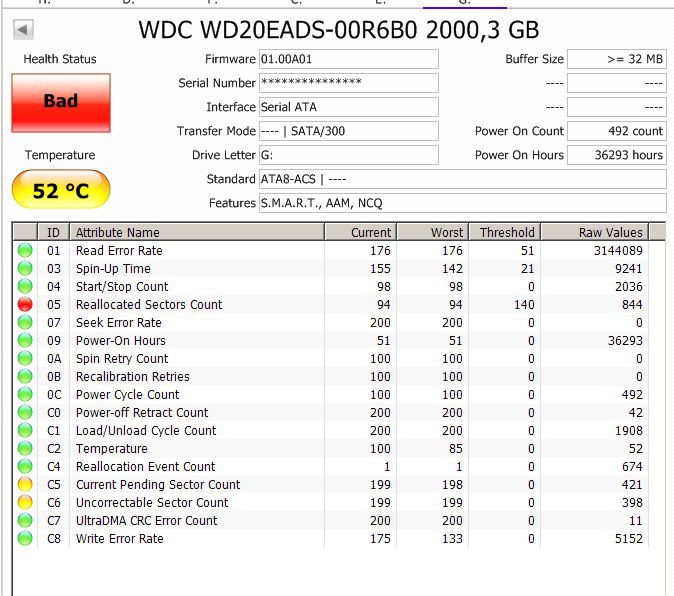Screen dimensions: 674x596
Task: Click the raw value 3144089
Action: 618,251
